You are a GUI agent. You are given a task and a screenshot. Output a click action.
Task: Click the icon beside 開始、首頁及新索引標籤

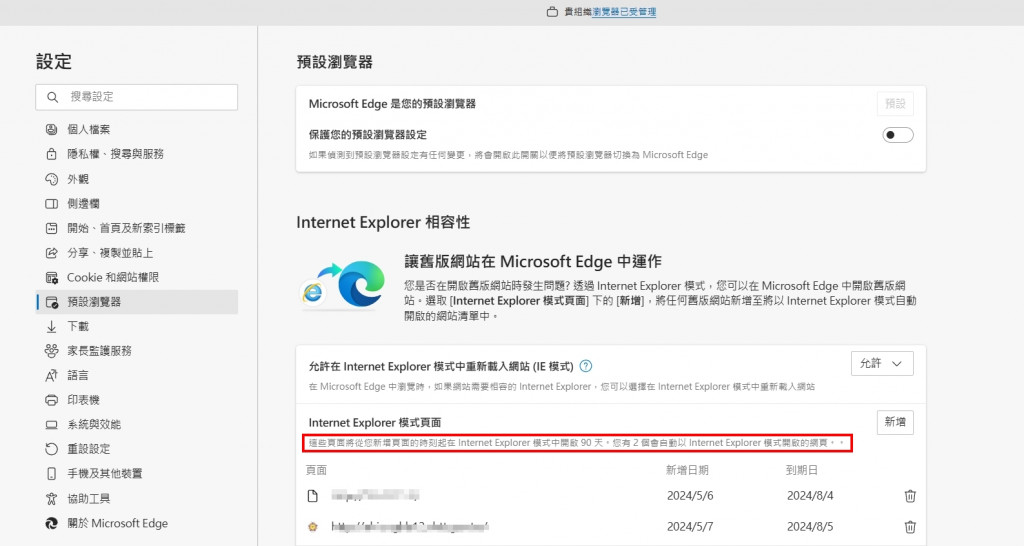(52, 228)
